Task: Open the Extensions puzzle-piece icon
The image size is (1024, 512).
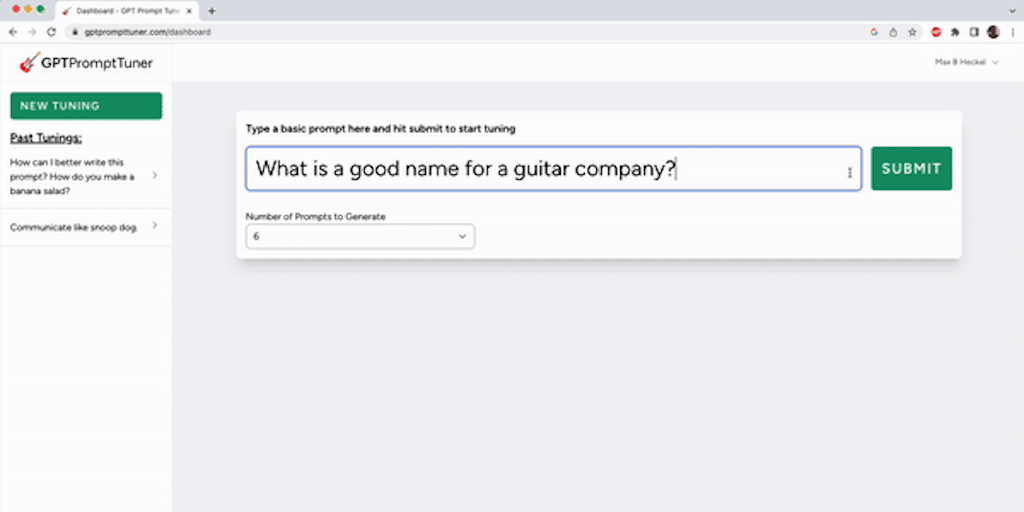Action: pyautogui.click(x=955, y=32)
